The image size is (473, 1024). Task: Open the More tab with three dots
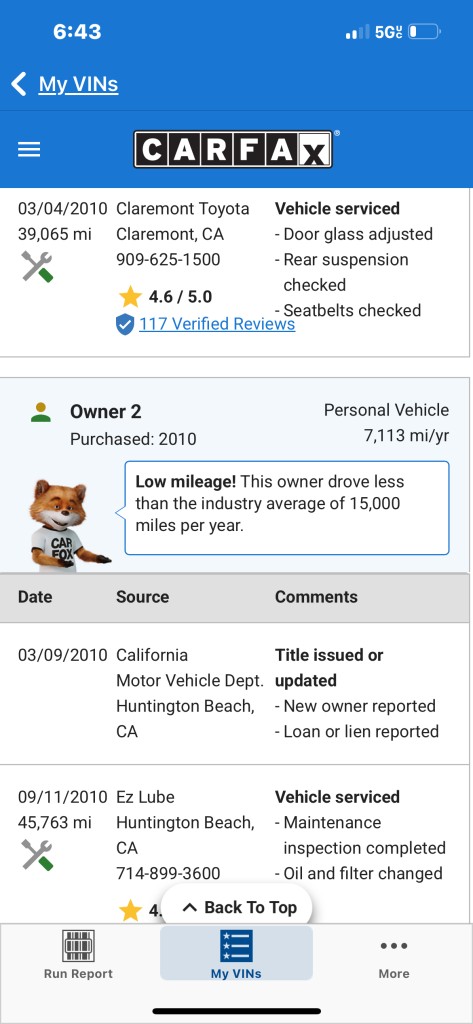pos(394,957)
